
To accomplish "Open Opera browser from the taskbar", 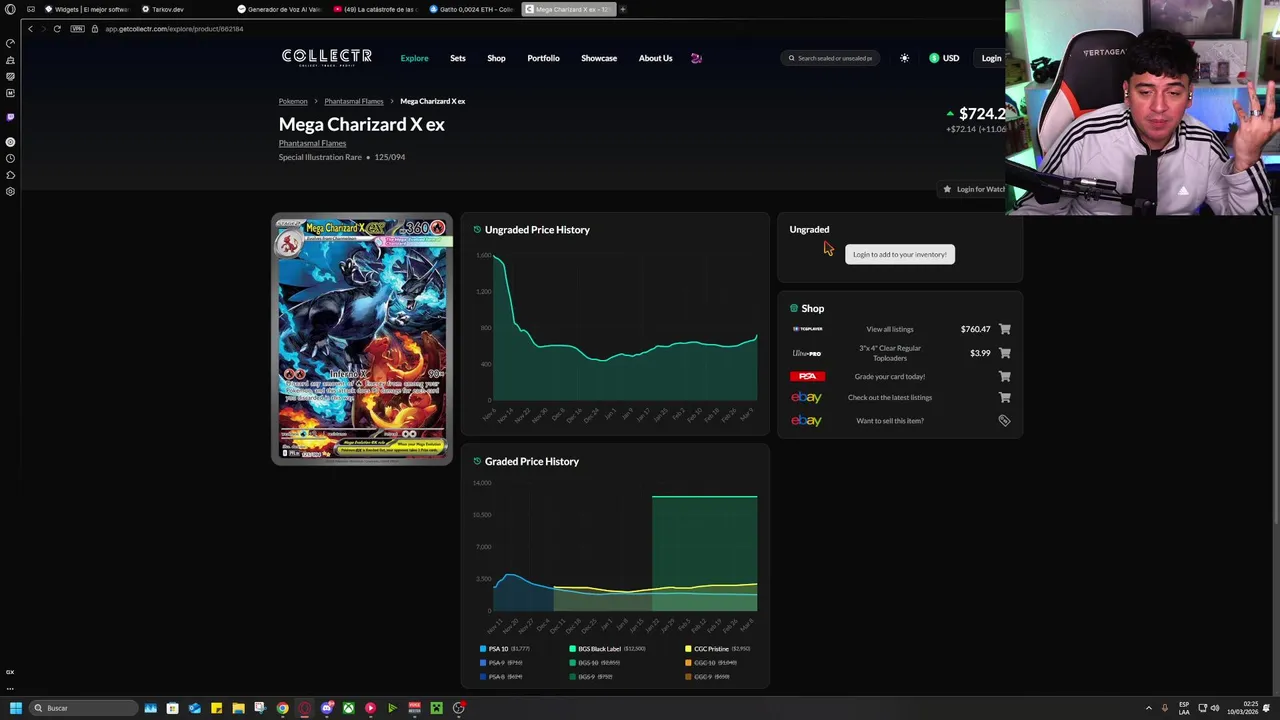I will click(x=304, y=708).
